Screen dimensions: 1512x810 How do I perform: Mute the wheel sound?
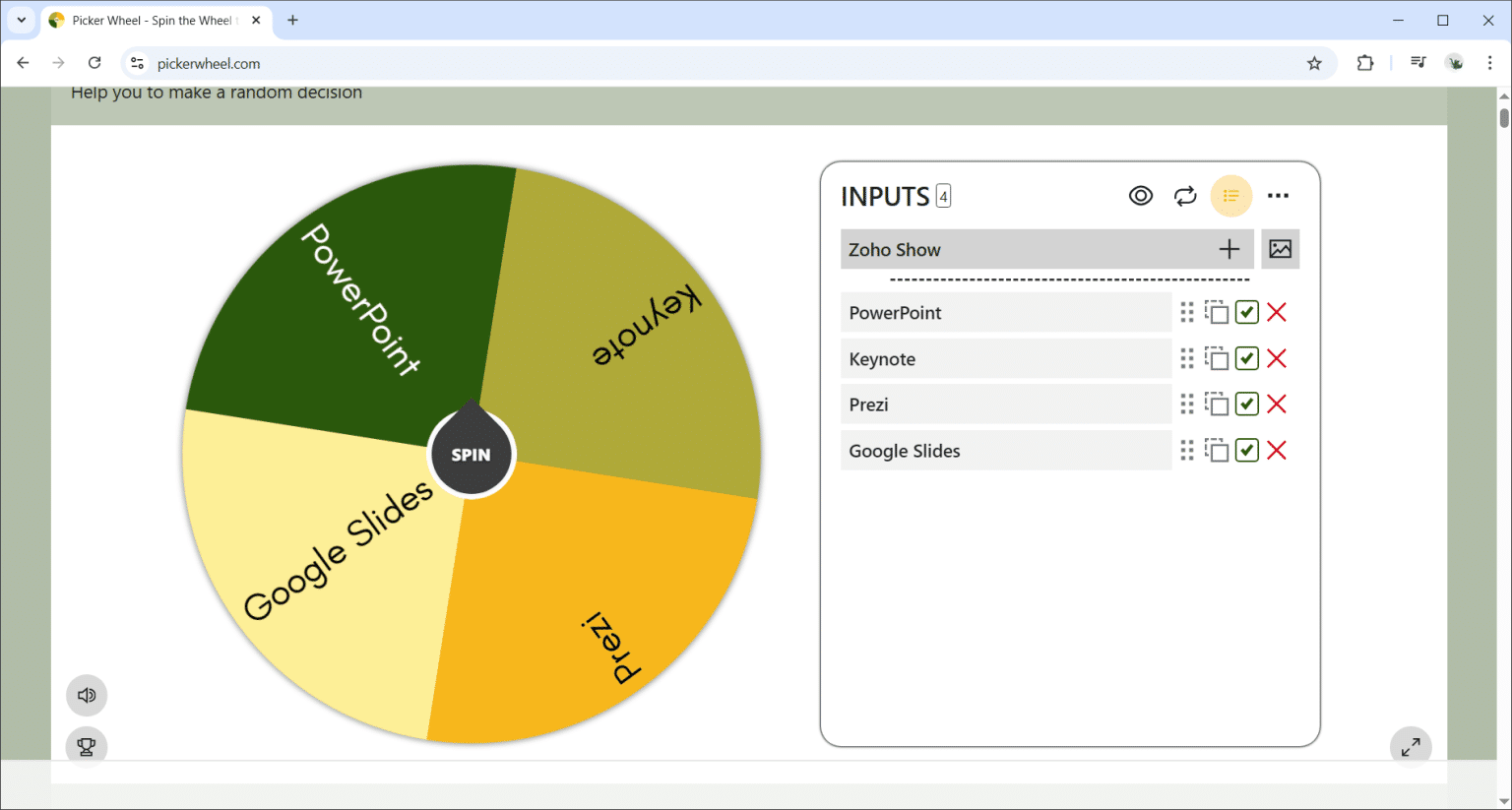86,695
